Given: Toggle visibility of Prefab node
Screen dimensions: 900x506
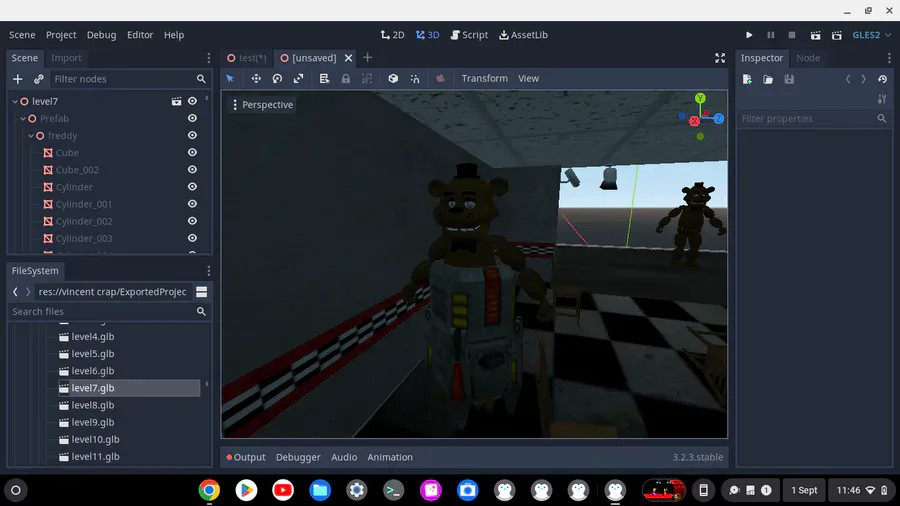Looking at the screenshot, I should coord(192,118).
